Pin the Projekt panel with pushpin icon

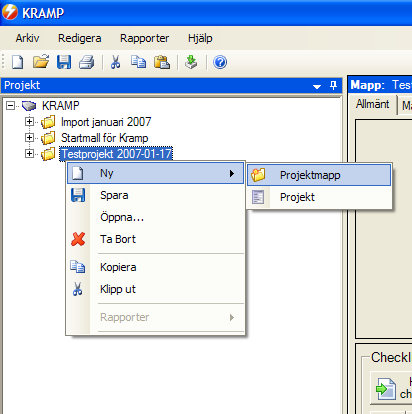tap(333, 86)
